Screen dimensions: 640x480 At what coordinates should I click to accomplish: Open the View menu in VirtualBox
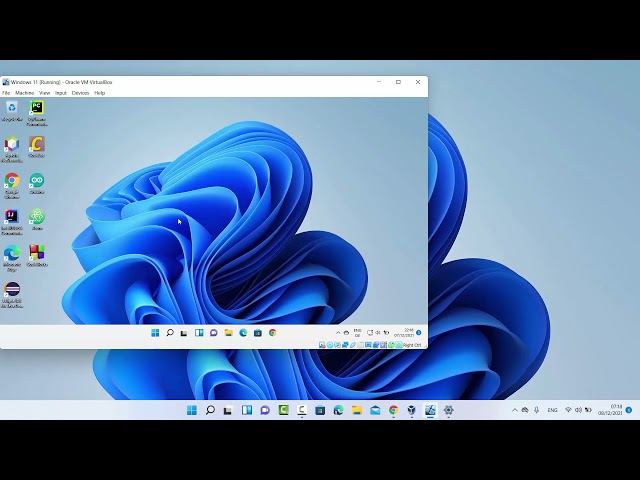[44, 93]
